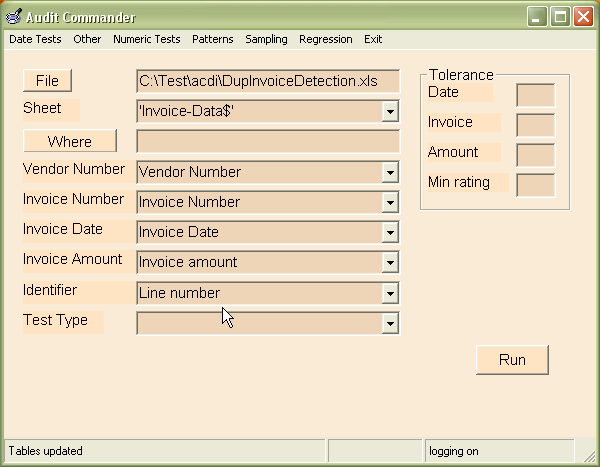Open the Numeric Tests menu
The height and width of the screenshot is (467, 600).
pyautogui.click(x=147, y=39)
